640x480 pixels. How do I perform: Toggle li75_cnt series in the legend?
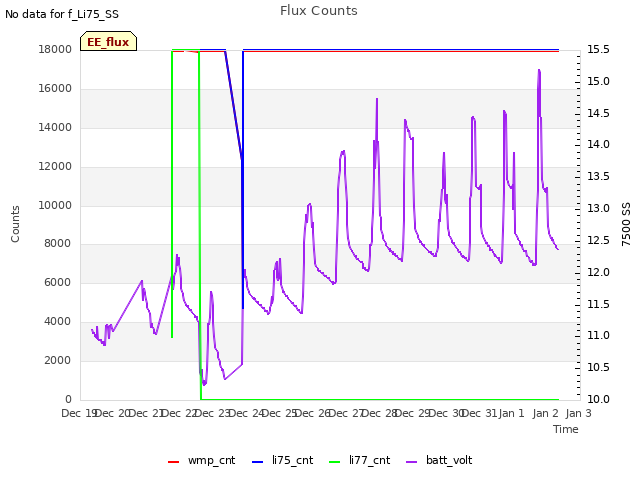[283, 460]
